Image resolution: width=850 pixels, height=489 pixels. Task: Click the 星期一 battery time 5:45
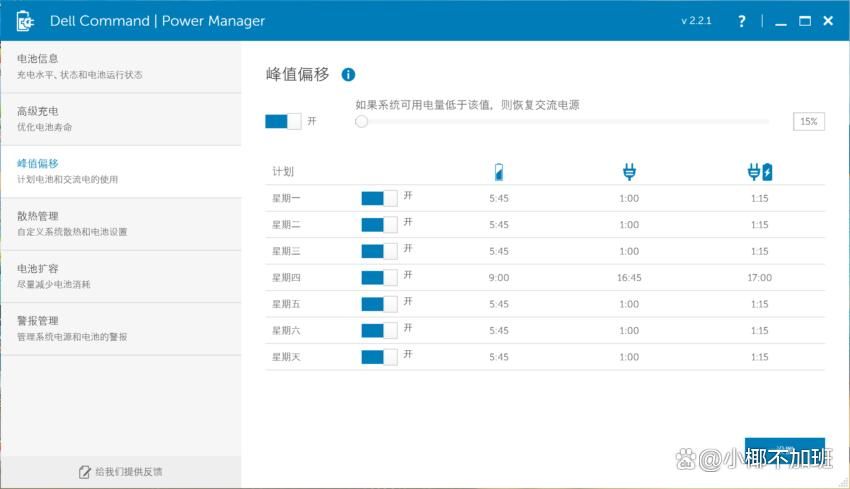(499, 198)
